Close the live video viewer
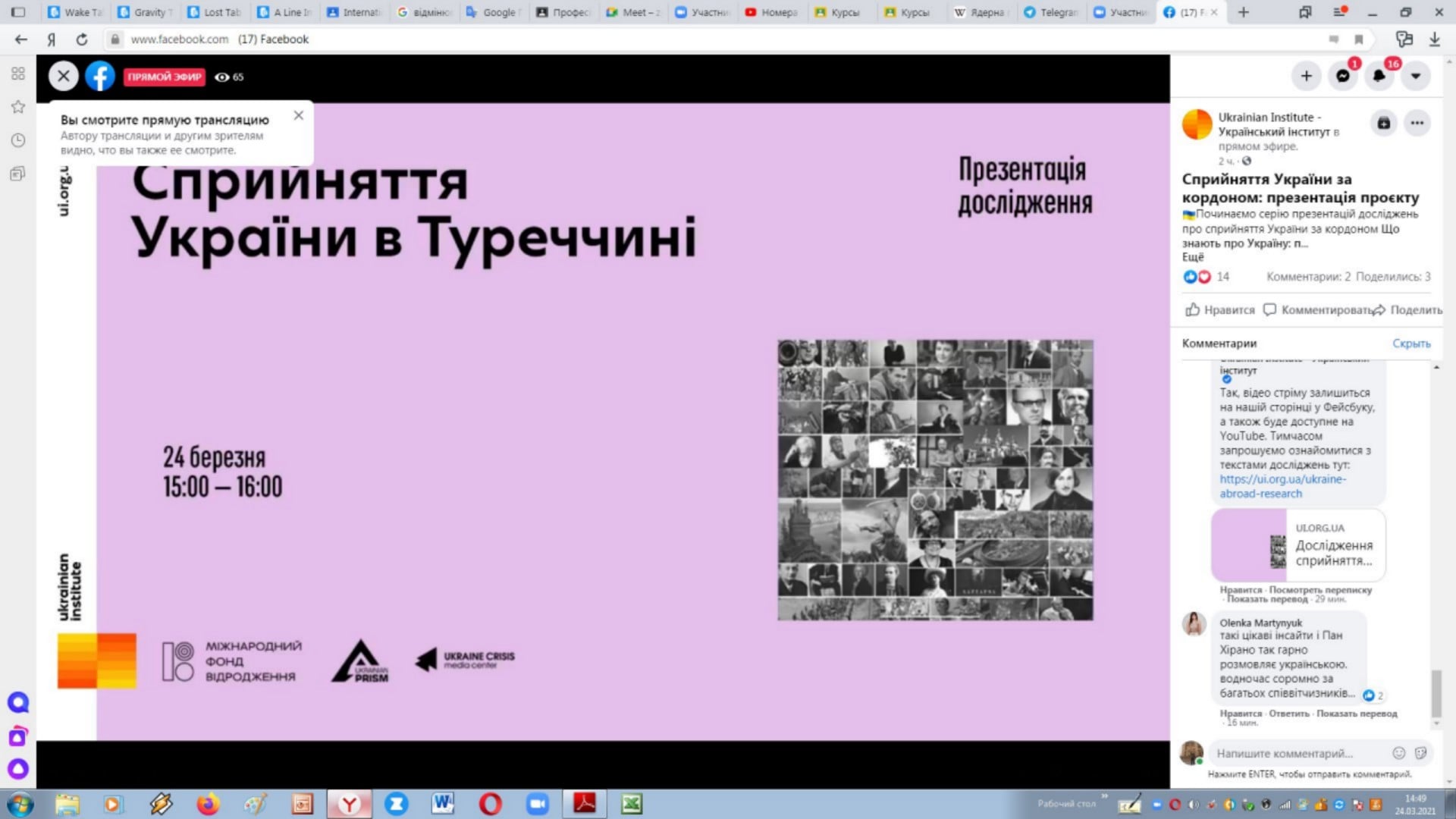The width and height of the screenshot is (1456, 819). point(64,76)
